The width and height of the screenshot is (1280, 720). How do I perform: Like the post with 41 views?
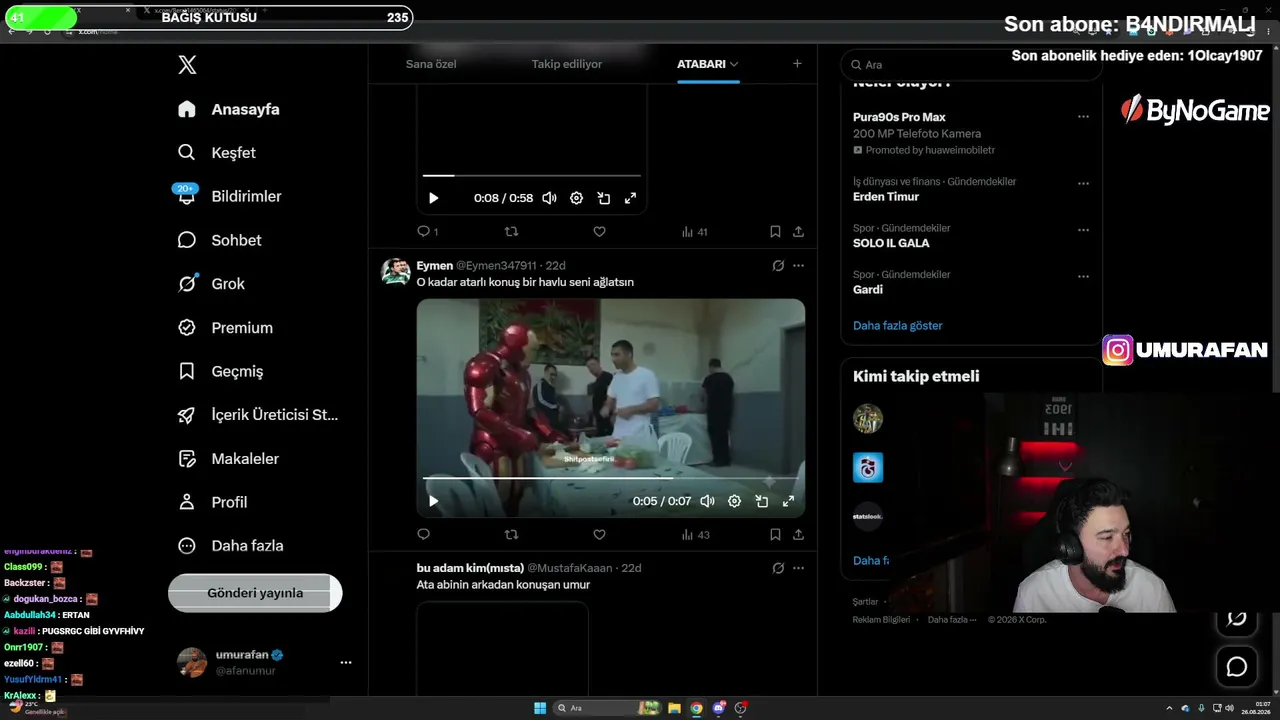[x=599, y=231]
